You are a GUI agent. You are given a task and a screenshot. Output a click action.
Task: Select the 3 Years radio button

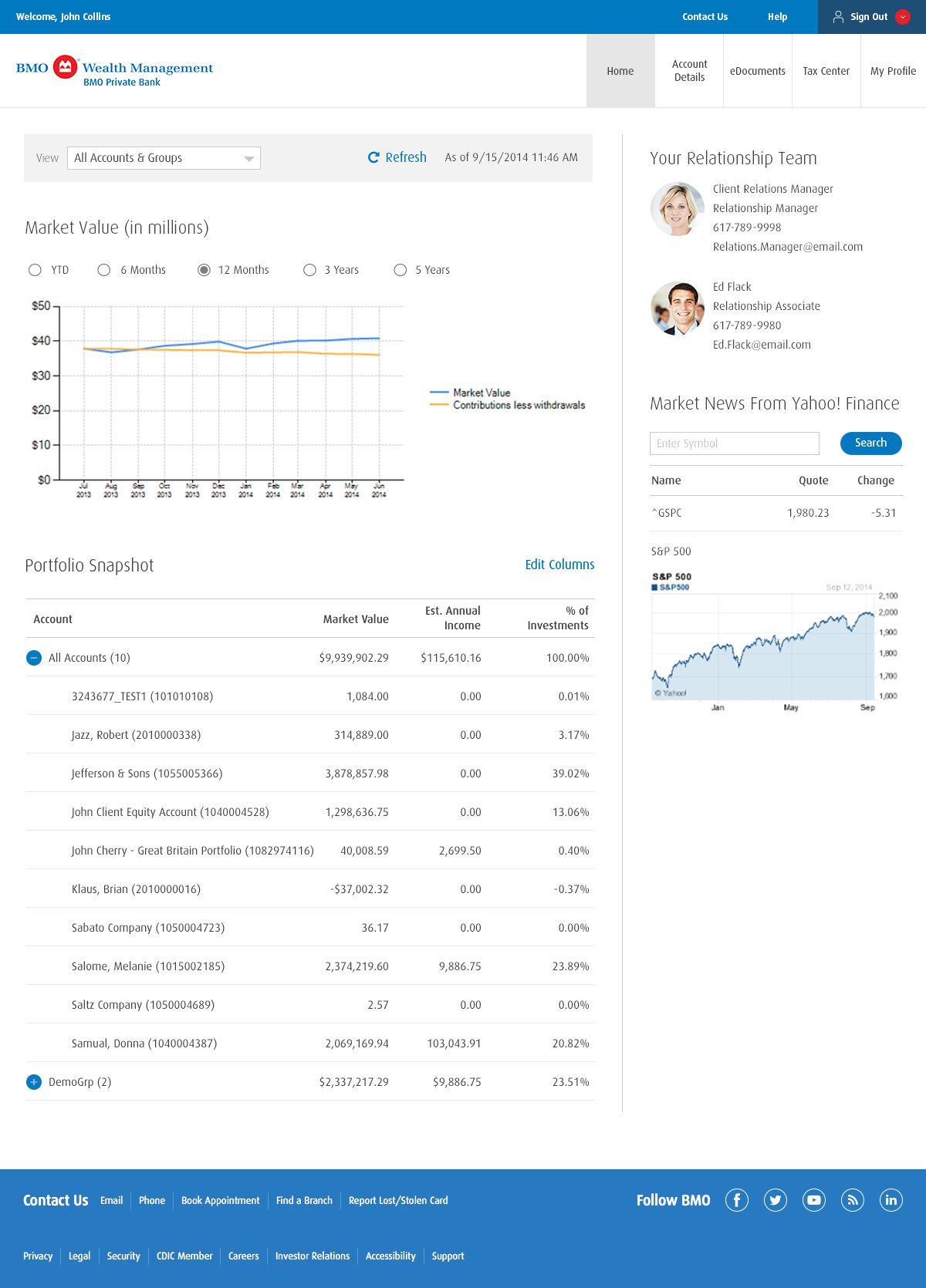pos(310,270)
